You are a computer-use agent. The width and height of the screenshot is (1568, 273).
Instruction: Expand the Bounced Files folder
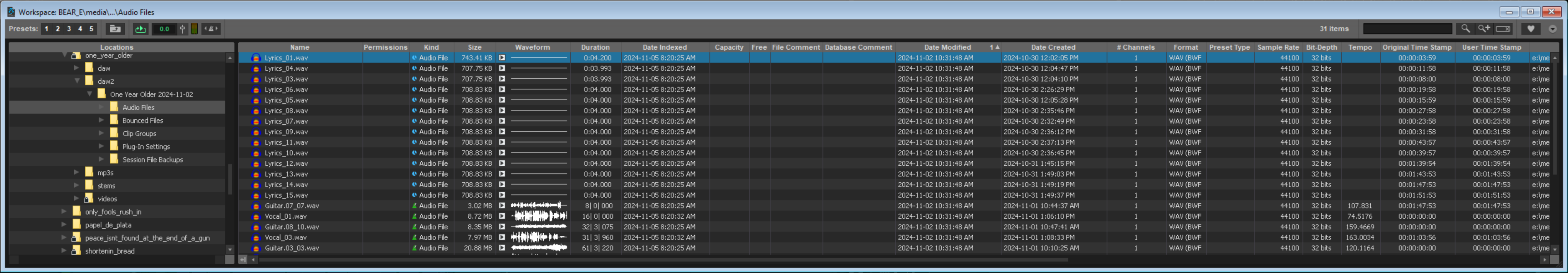tap(102, 121)
